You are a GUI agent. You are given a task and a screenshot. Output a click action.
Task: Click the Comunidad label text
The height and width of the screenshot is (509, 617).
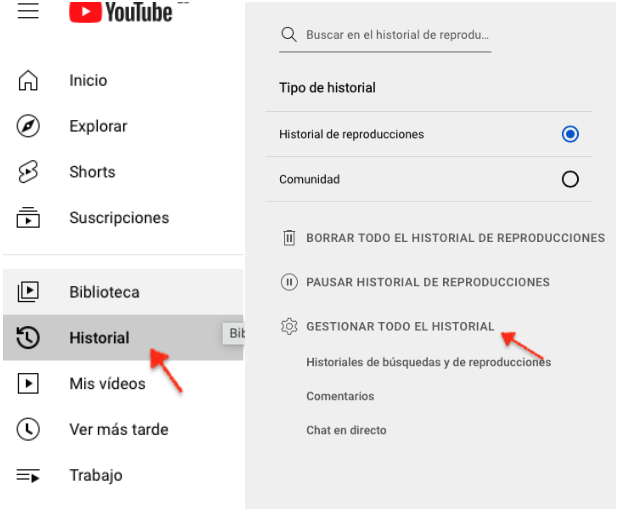(309, 179)
